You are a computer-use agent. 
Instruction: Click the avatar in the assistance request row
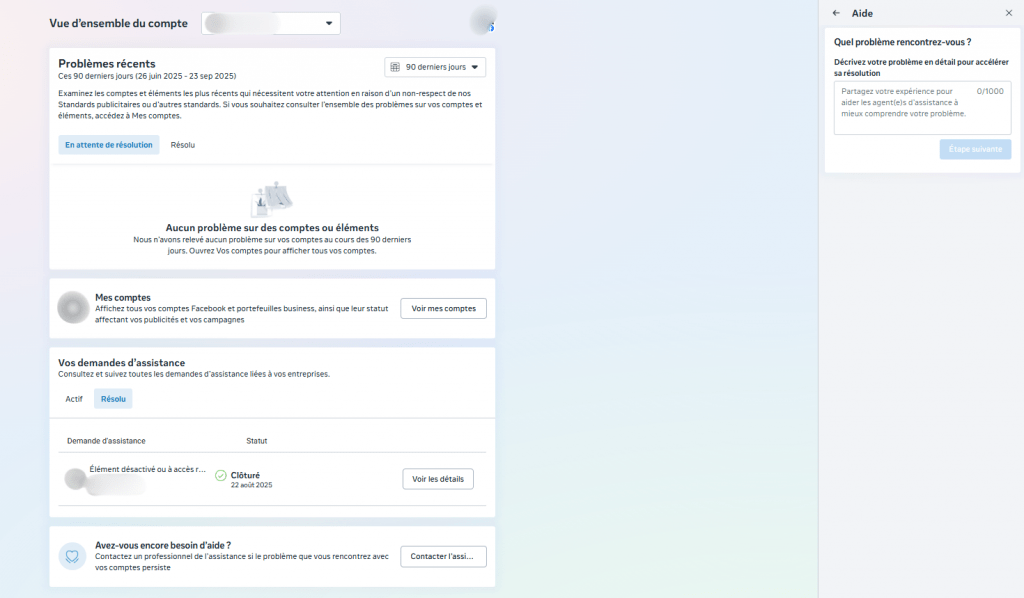coord(75,479)
